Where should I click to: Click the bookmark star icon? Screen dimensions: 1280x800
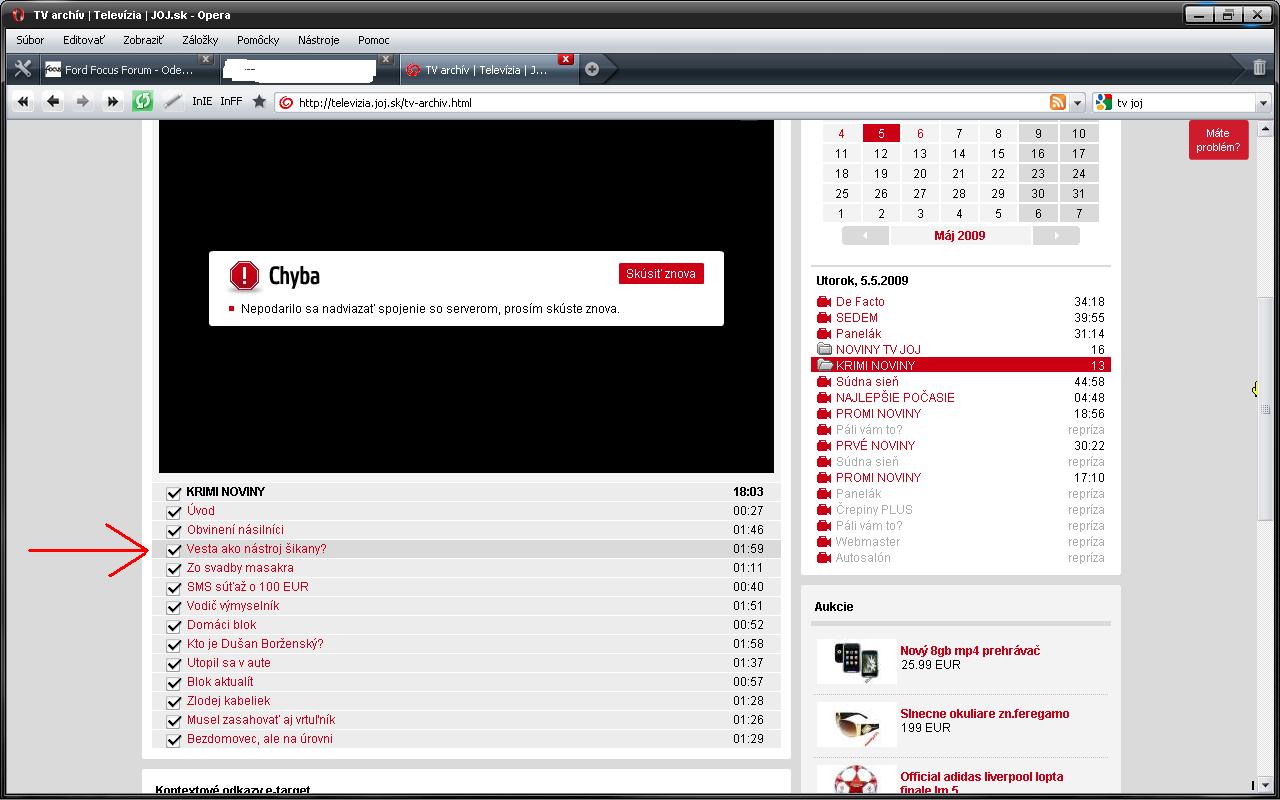tap(259, 101)
